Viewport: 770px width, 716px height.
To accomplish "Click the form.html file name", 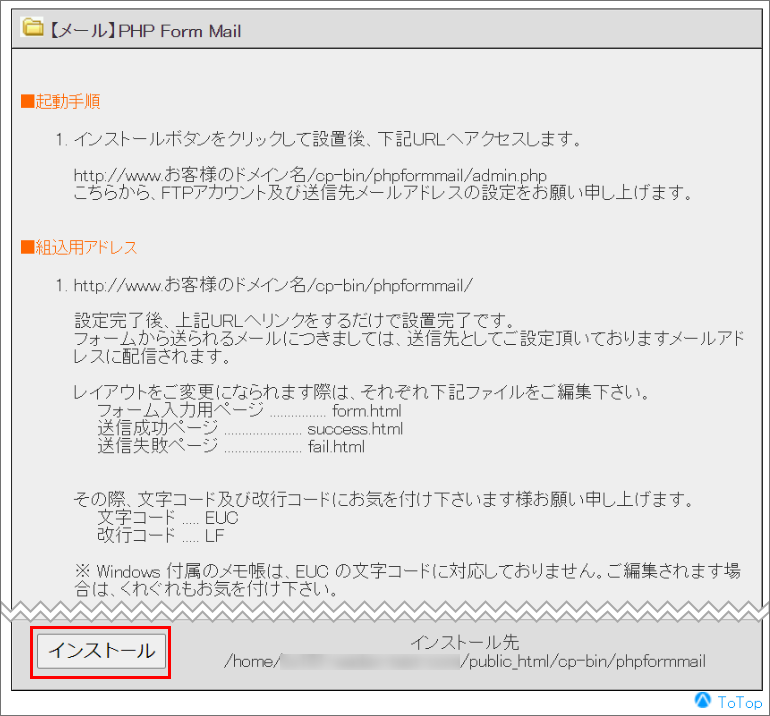I will click(x=367, y=411).
